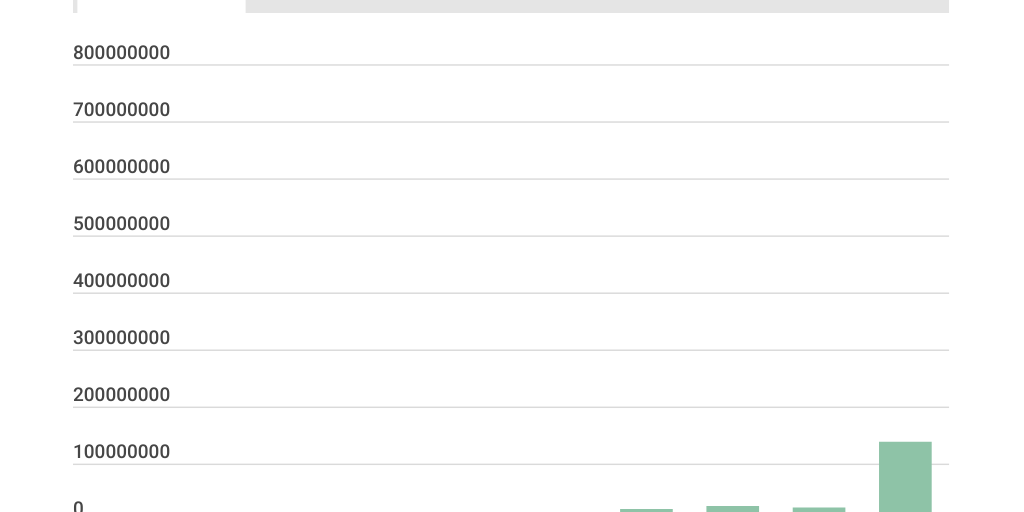
Task: Select the first green bar from the left
Action: (646, 510)
